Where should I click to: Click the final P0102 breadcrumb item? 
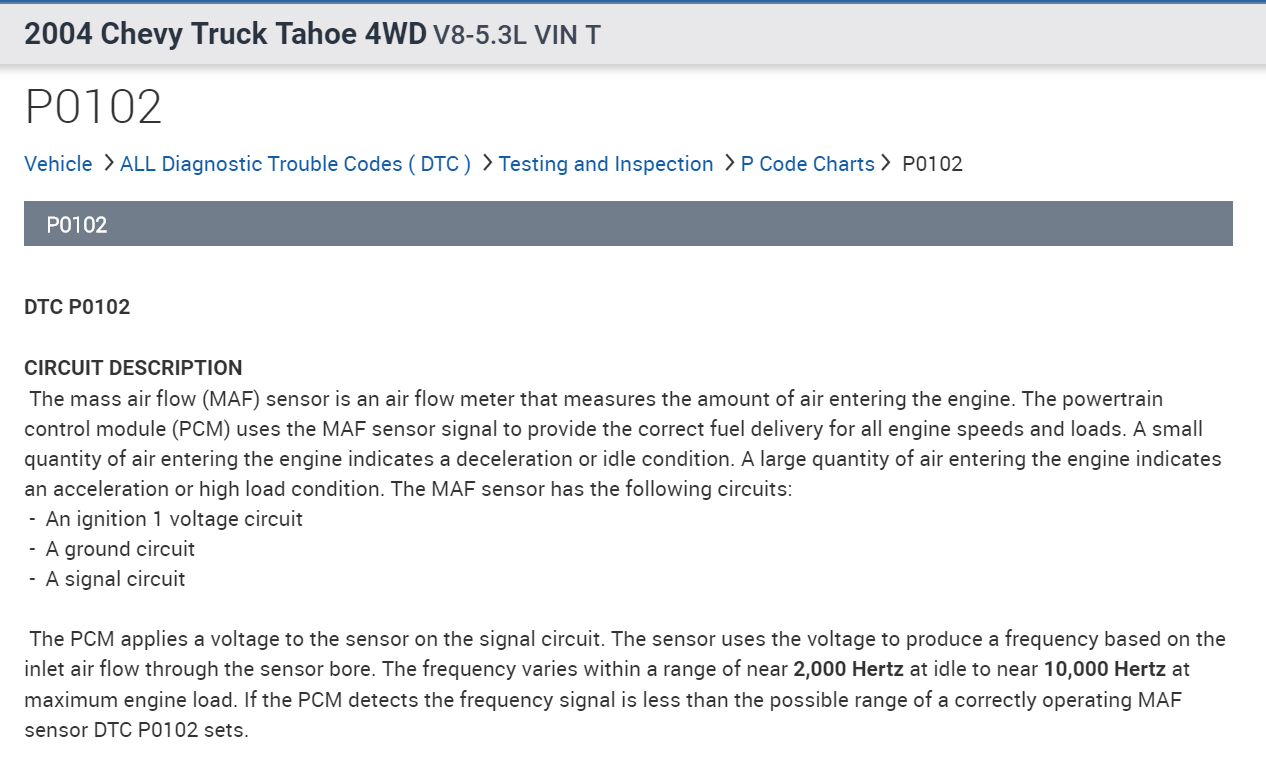932,164
